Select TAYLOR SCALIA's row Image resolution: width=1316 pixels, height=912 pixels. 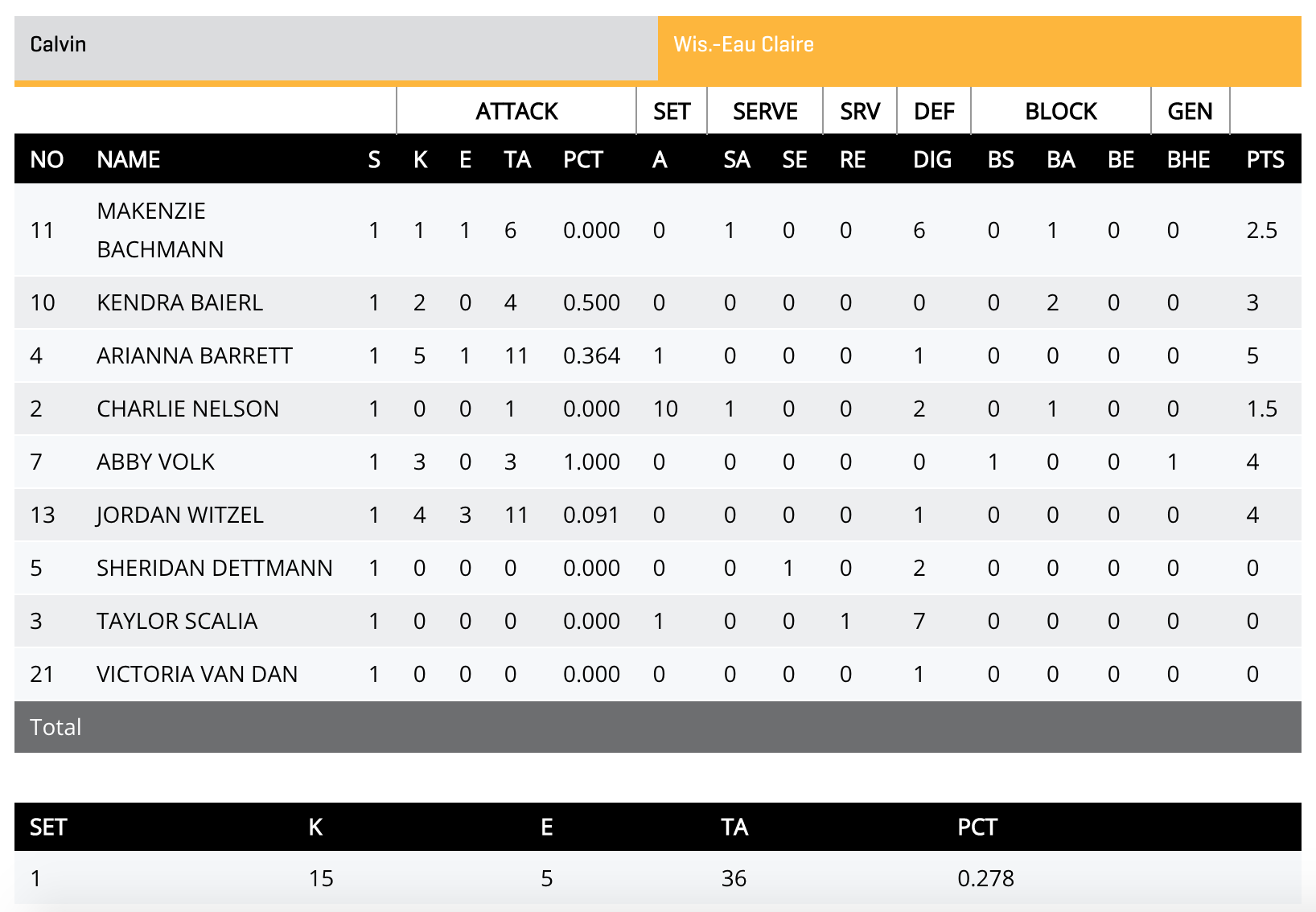(176, 621)
